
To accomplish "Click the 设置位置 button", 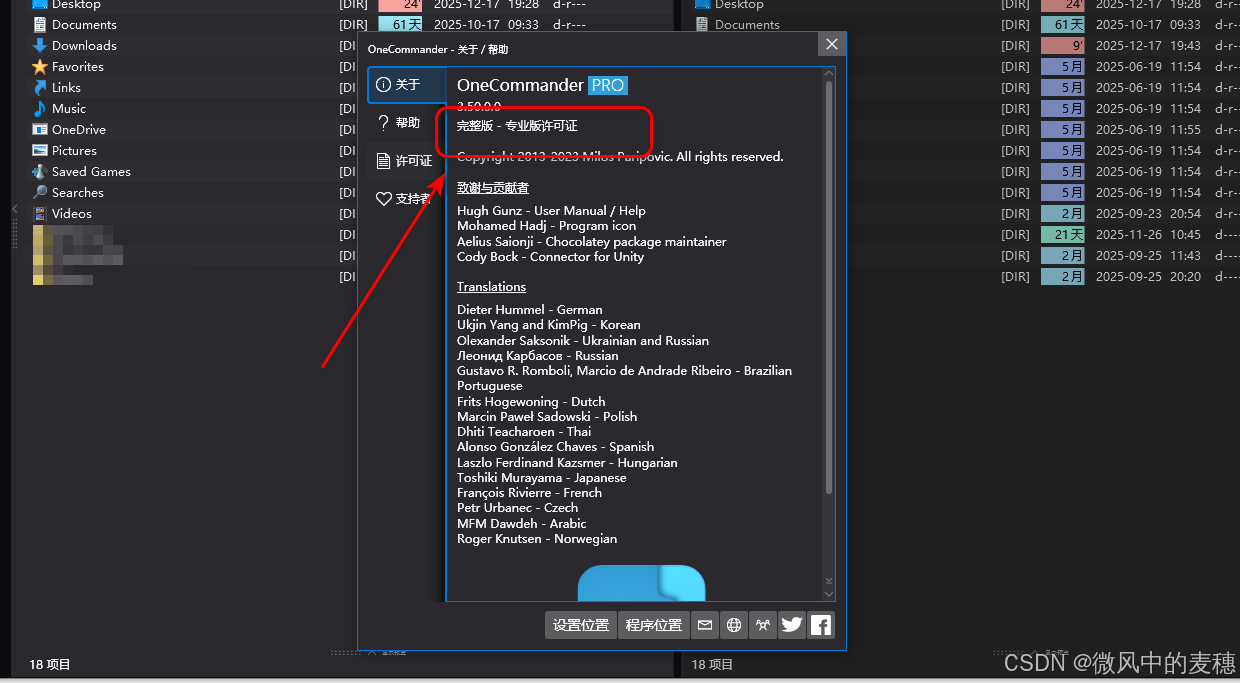I will [581, 625].
